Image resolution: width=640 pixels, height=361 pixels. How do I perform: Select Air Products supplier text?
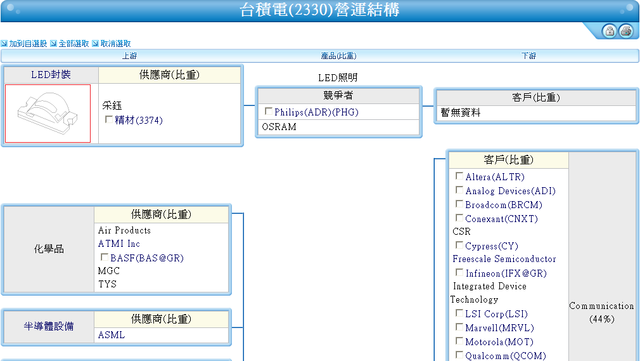pos(124,230)
